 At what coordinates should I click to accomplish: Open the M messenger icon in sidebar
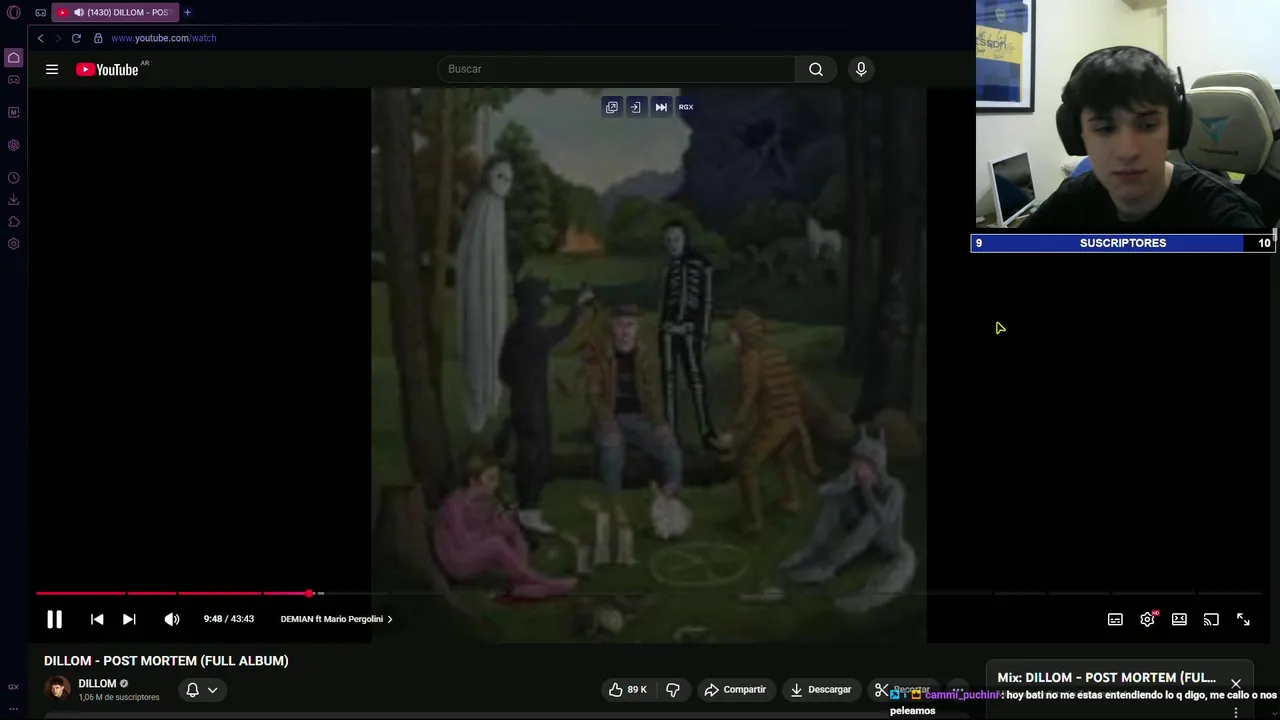pos(14,112)
